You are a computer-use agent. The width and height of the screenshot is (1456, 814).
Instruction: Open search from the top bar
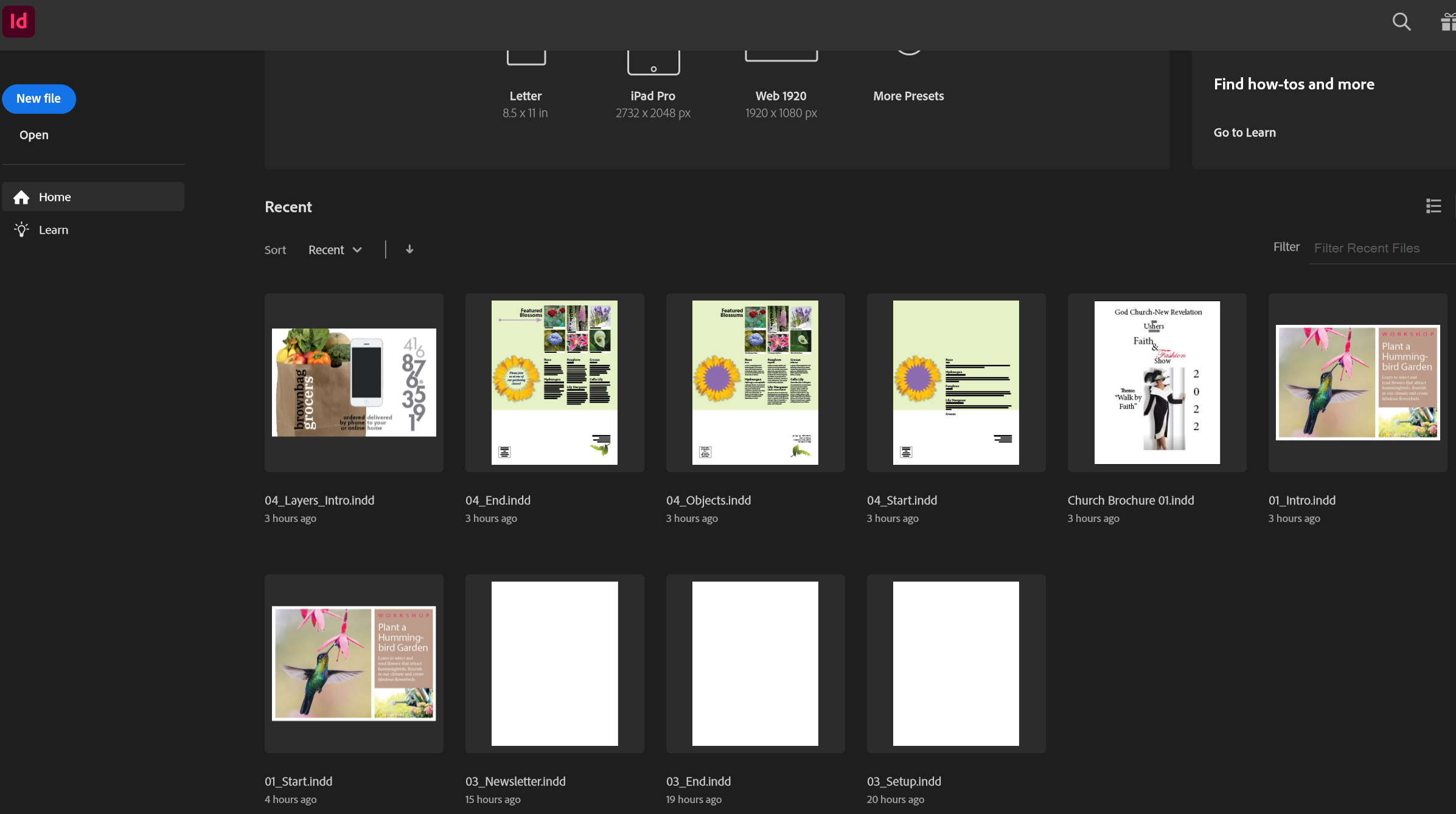tap(1401, 22)
